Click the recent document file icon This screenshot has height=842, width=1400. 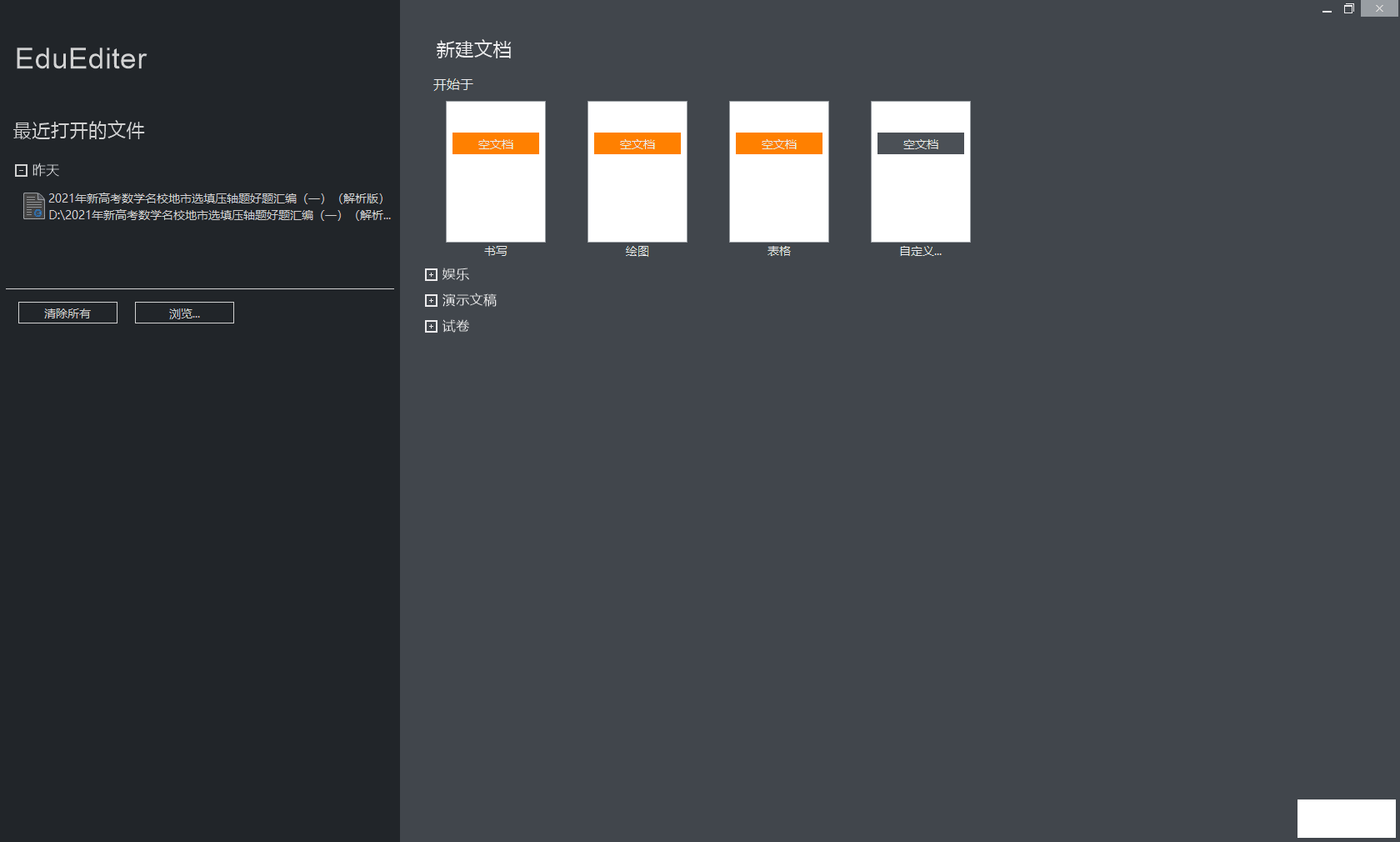point(33,206)
